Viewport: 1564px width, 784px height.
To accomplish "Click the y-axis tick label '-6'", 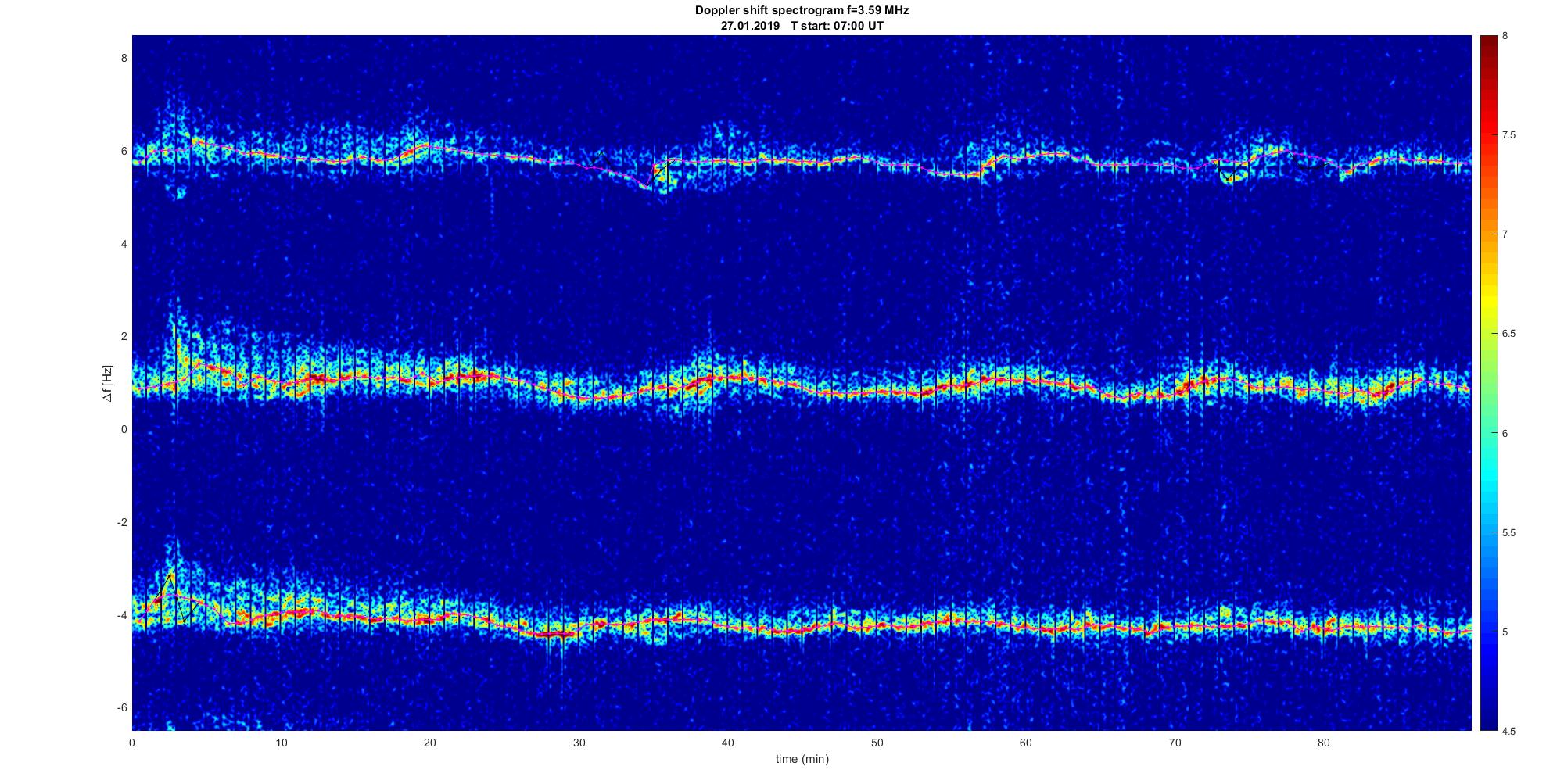I will coord(122,707).
